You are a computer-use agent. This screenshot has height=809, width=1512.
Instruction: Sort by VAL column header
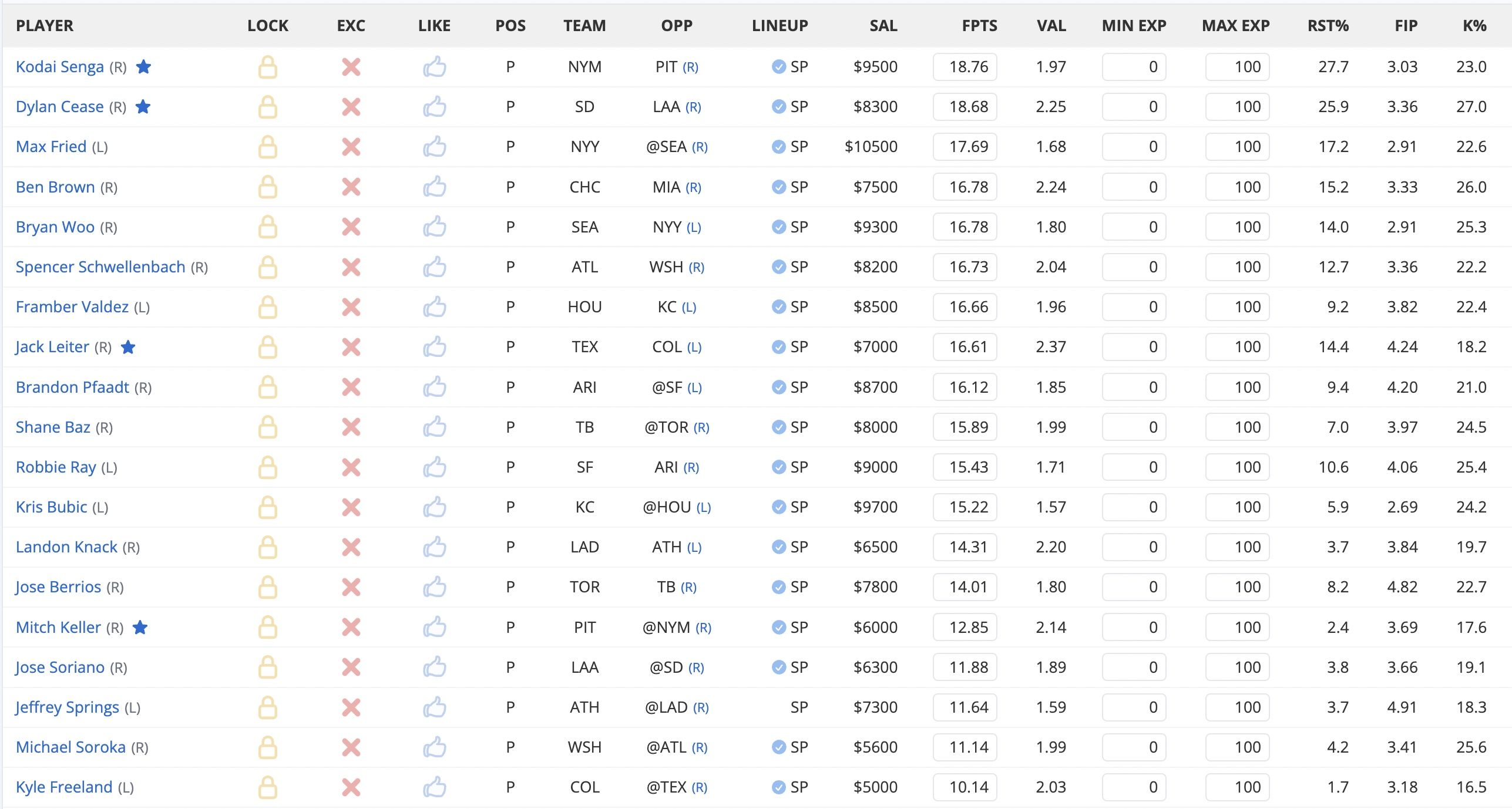[x=1051, y=26]
